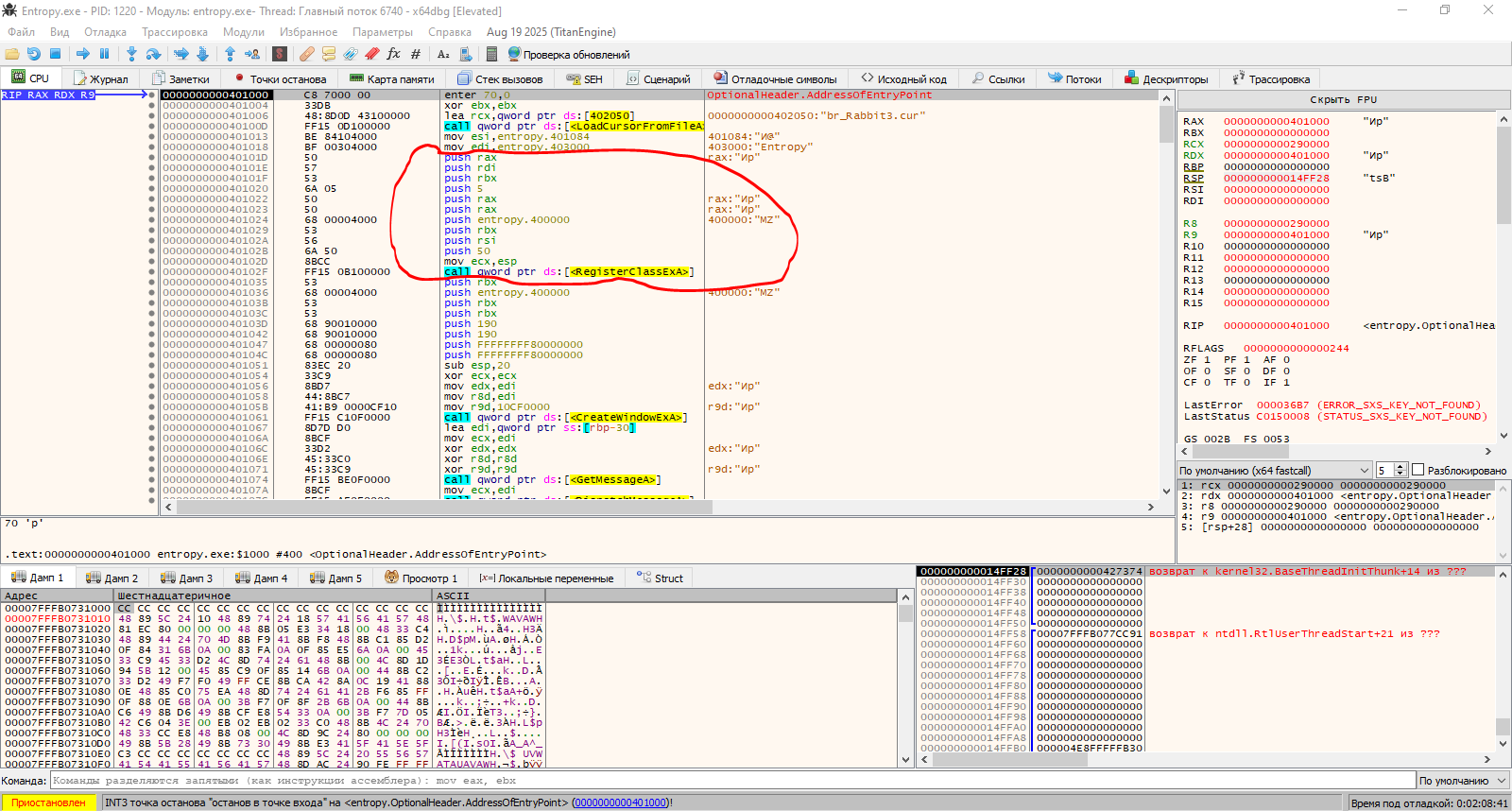Open the Patches bandage icon

coord(307,54)
